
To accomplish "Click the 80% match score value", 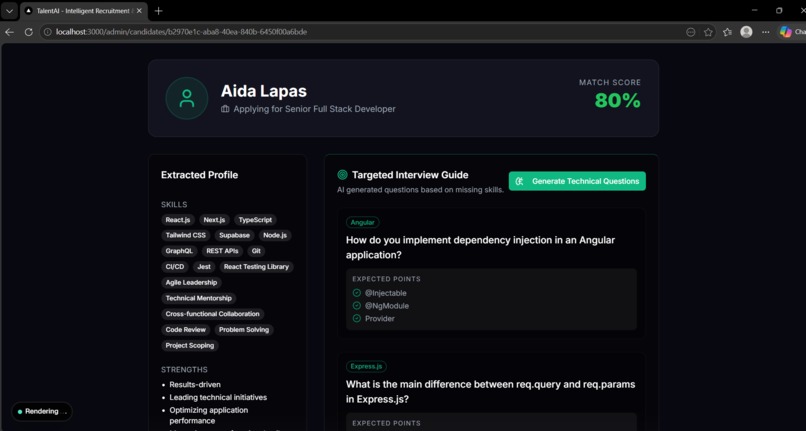I will [617, 100].
